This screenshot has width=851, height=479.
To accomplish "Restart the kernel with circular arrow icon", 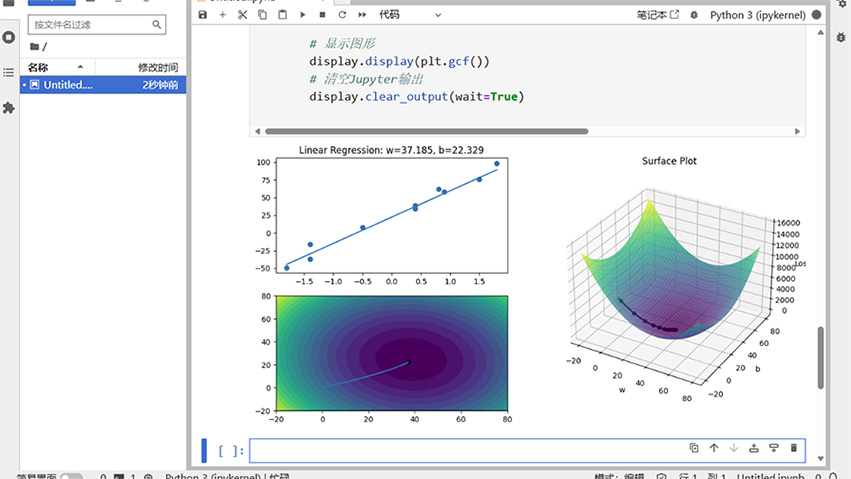I will [x=342, y=15].
